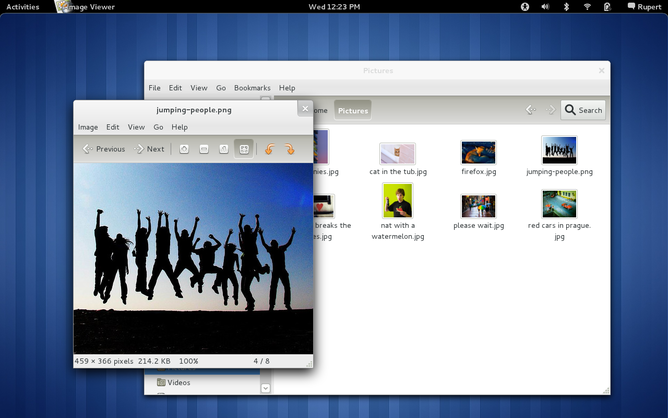Open the Bookmarks menu in file manager

(252, 88)
